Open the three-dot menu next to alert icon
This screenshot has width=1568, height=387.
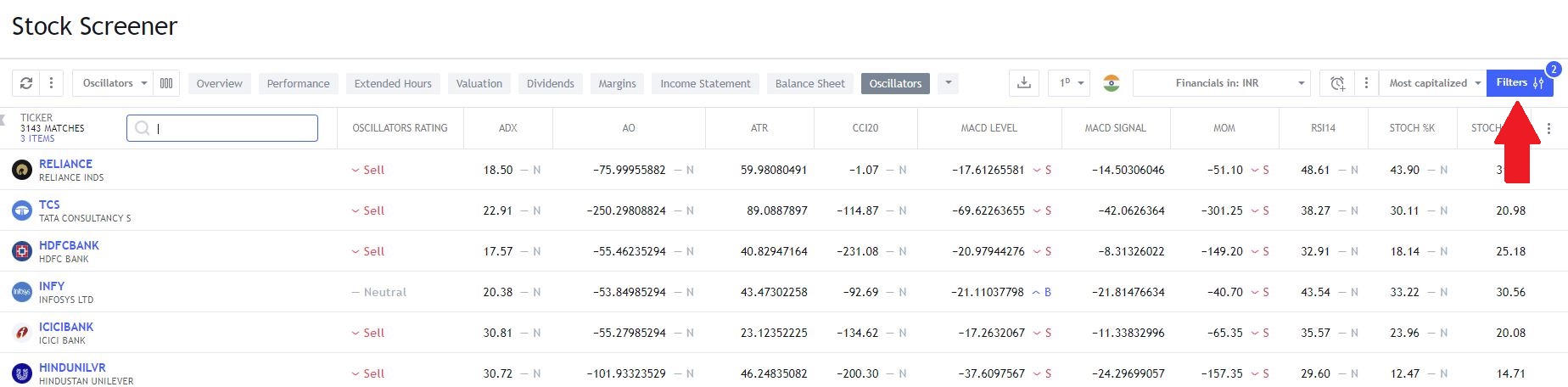point(1366,83)
